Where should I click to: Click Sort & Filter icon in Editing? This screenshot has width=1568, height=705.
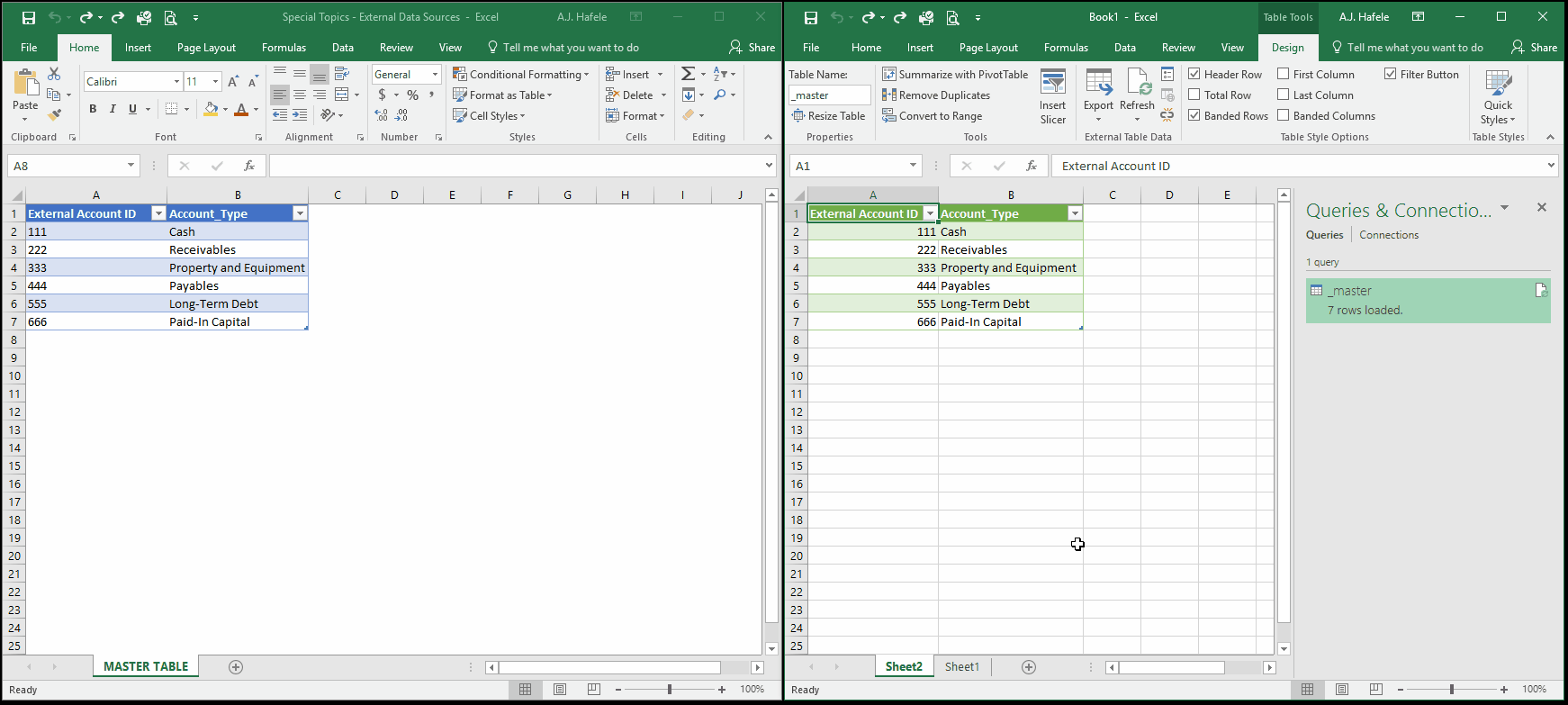click(720, 74)
